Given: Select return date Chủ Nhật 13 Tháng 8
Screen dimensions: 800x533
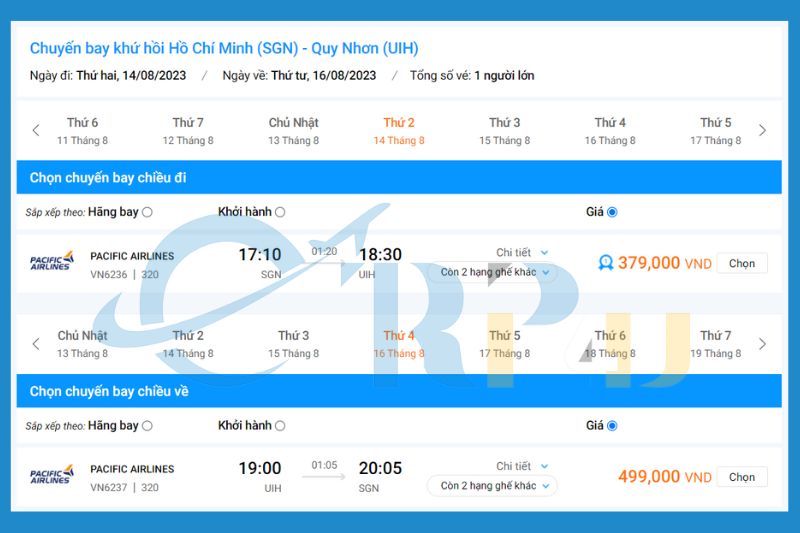Looking at the screenshot, I should 83,344.
